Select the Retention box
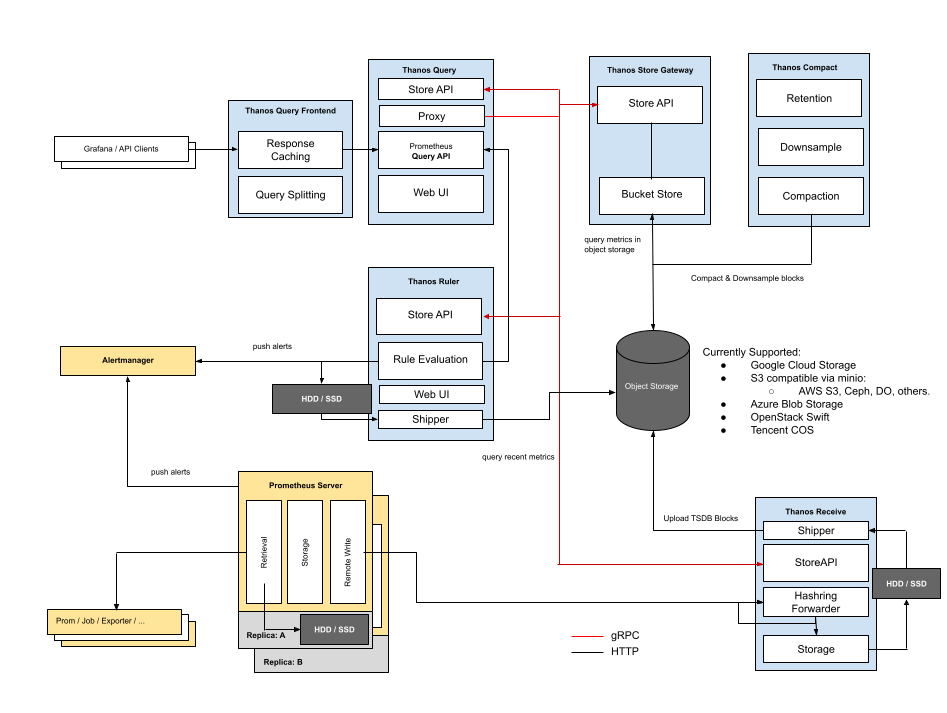This screenshot has width=947, height=713. (x=809, y=98)
